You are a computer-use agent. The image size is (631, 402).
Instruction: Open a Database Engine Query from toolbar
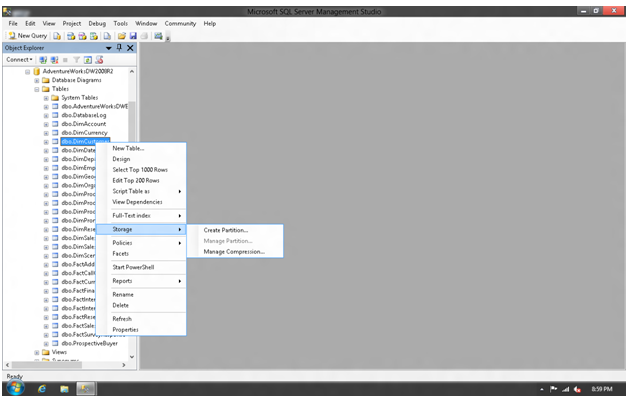[x=57, y=36]
